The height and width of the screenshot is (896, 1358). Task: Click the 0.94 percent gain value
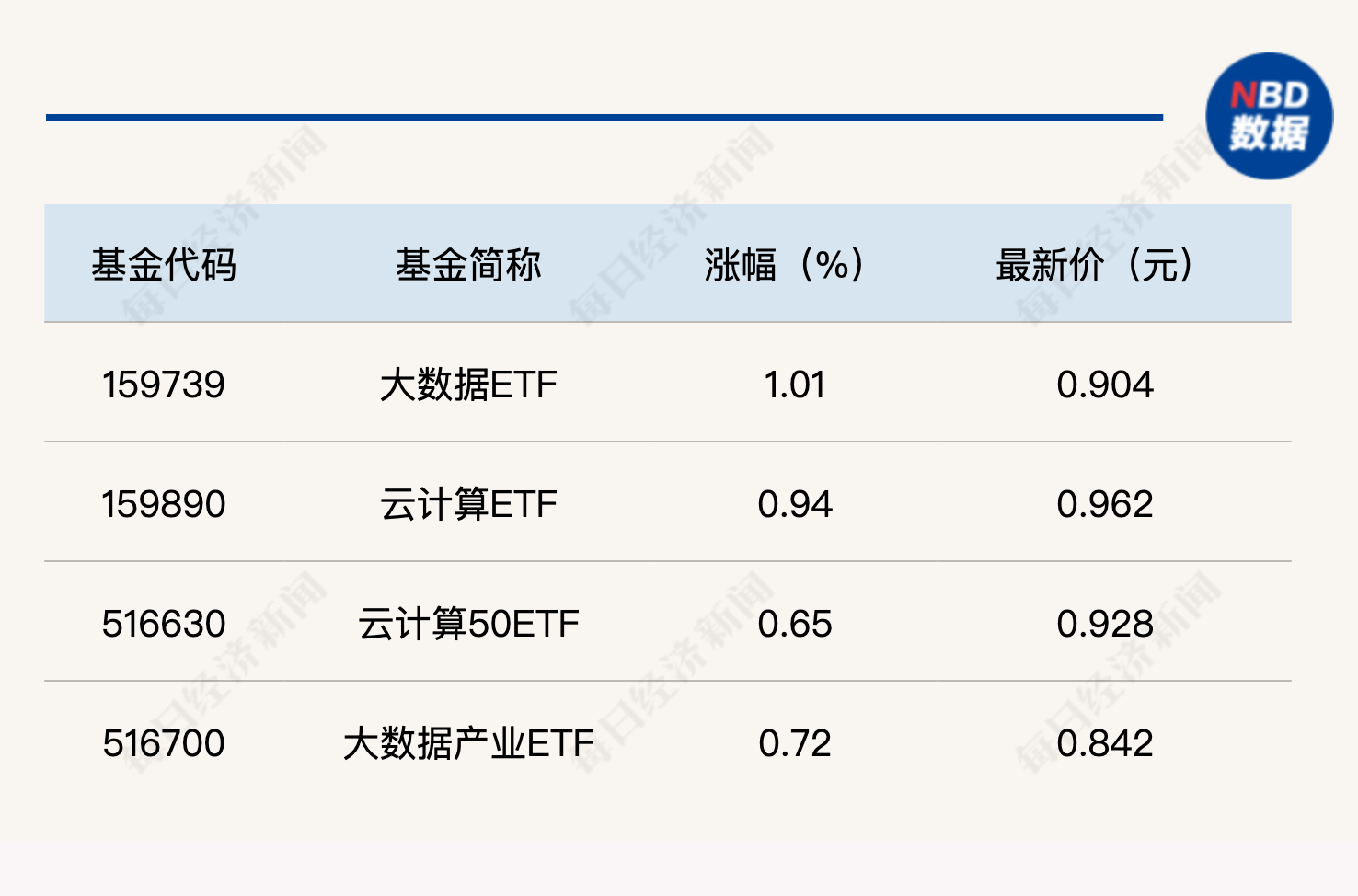coord(795,504)
